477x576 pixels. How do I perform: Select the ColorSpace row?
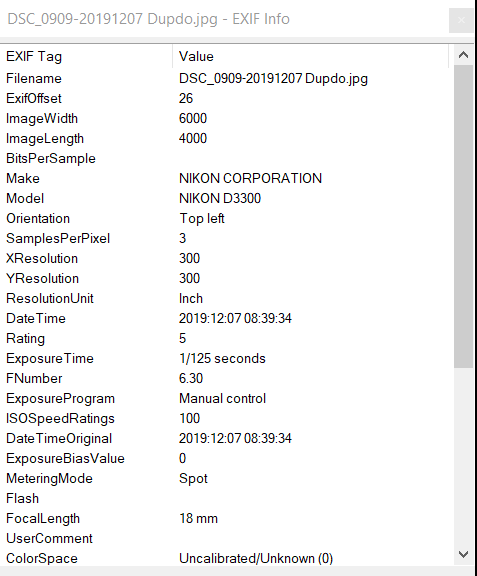pyautogui.click(x=225, y=558)
